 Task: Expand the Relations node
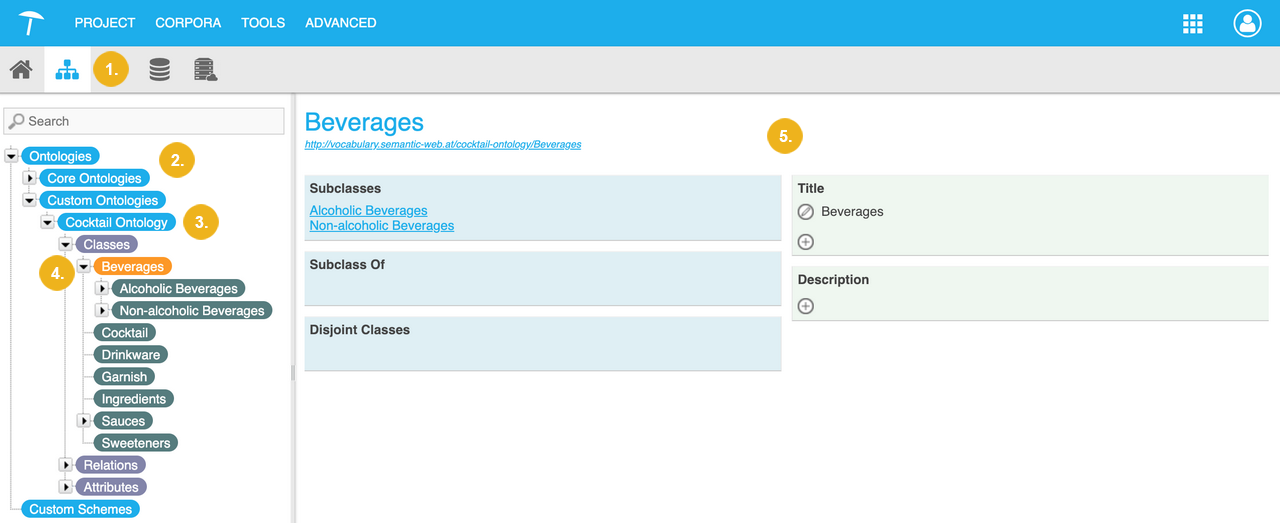[x=66, y=465]
